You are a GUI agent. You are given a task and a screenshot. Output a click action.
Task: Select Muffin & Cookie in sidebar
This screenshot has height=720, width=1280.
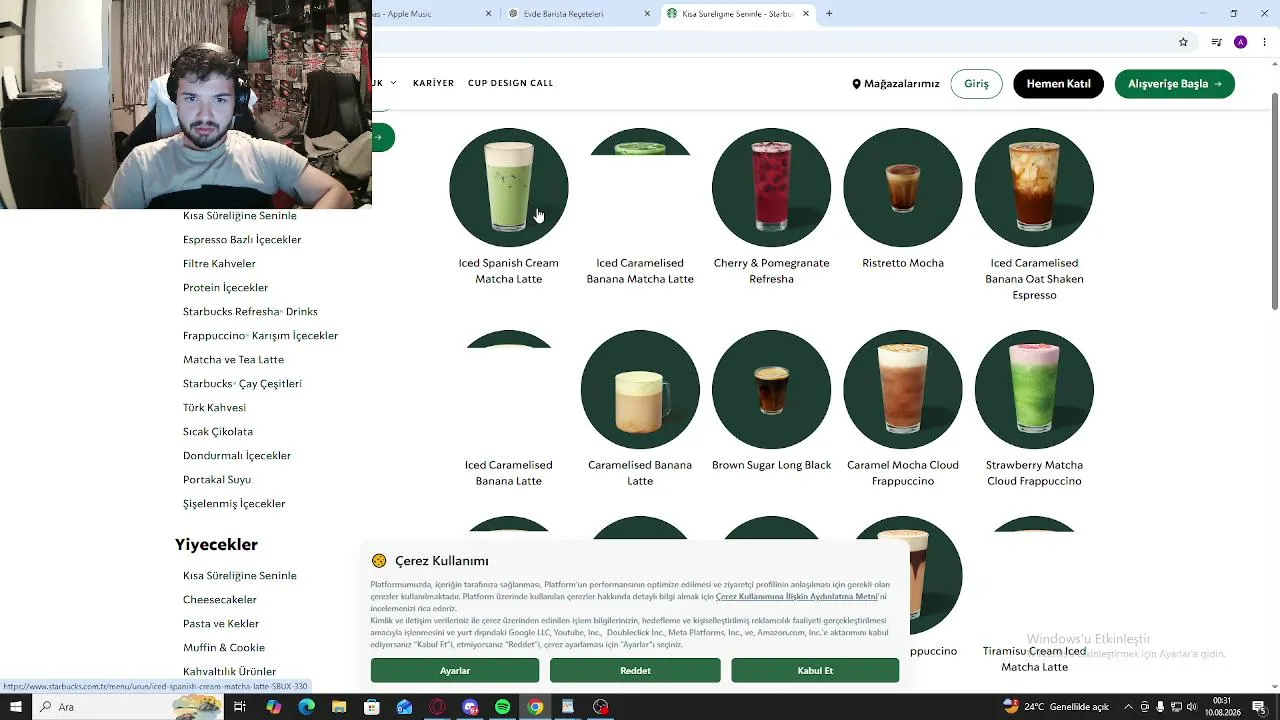click(224, 647)
